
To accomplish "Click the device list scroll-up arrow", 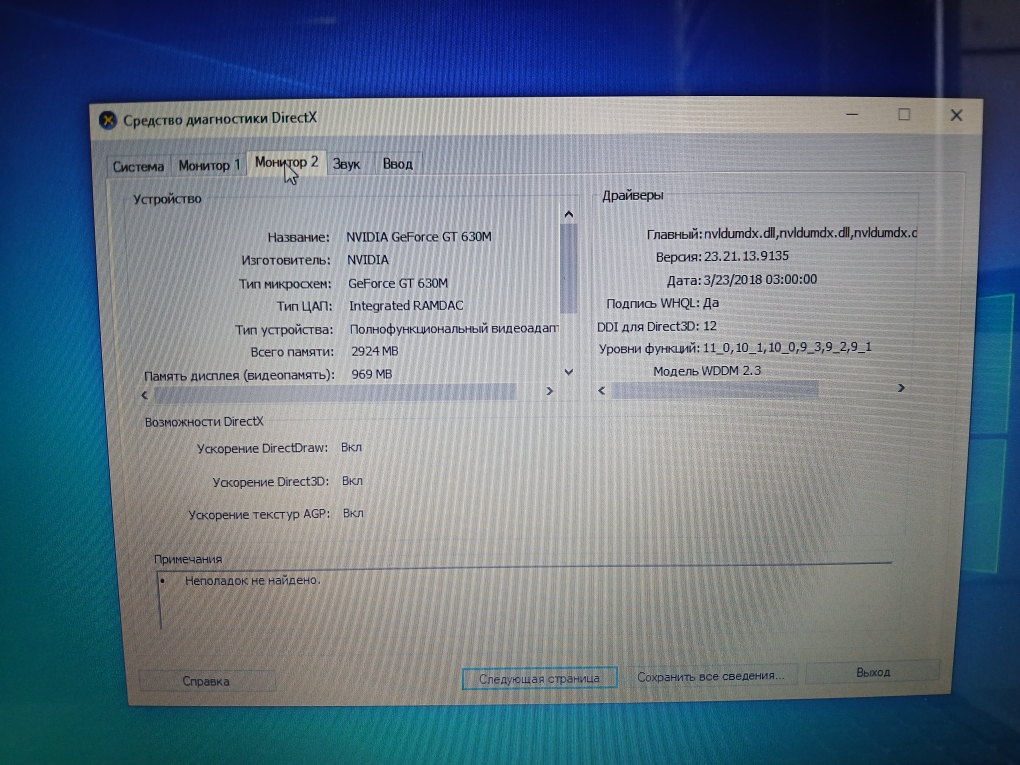I will coord(569,214).
